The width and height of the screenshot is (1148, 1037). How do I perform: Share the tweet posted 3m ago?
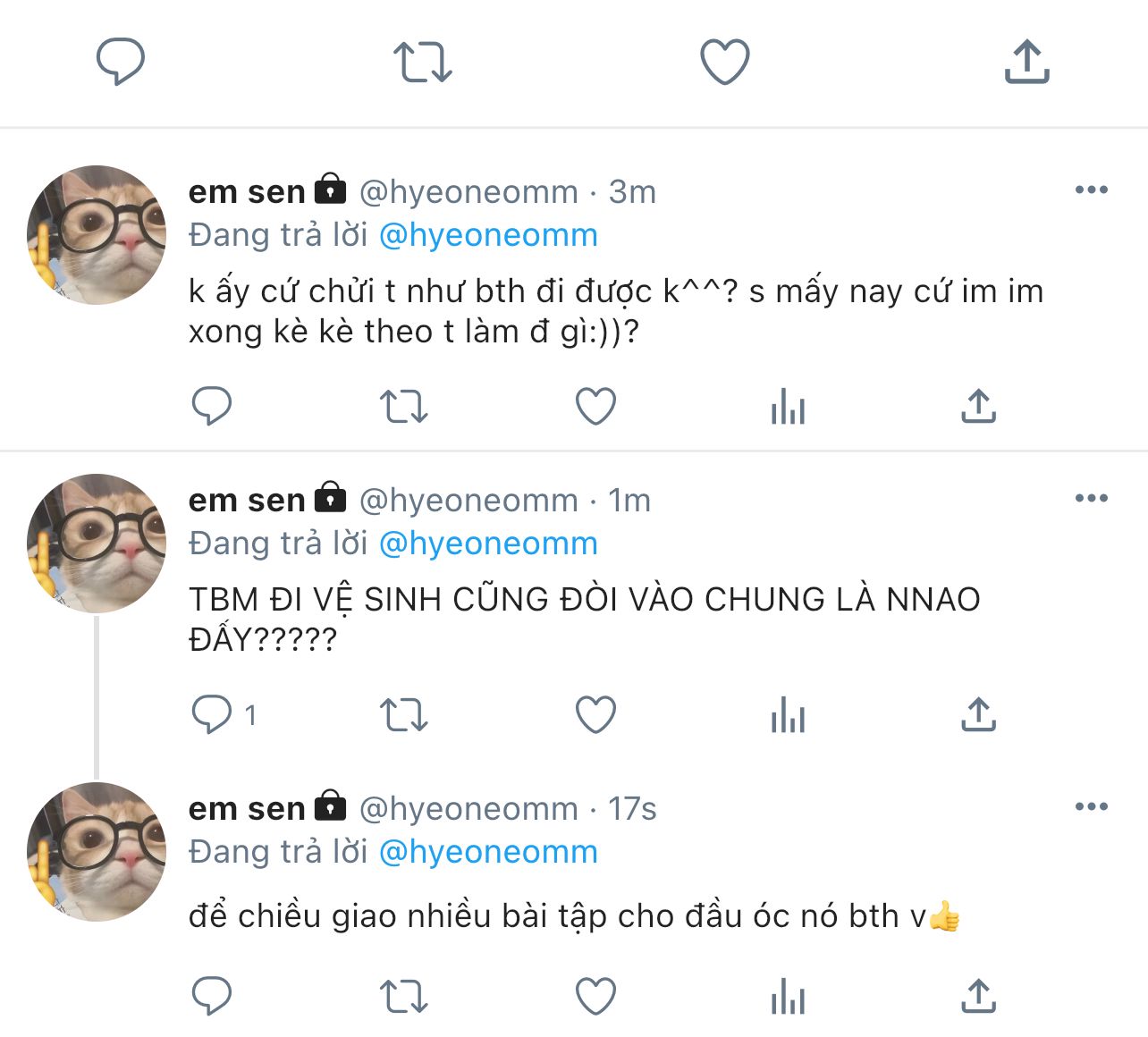(x=979, y=407)
